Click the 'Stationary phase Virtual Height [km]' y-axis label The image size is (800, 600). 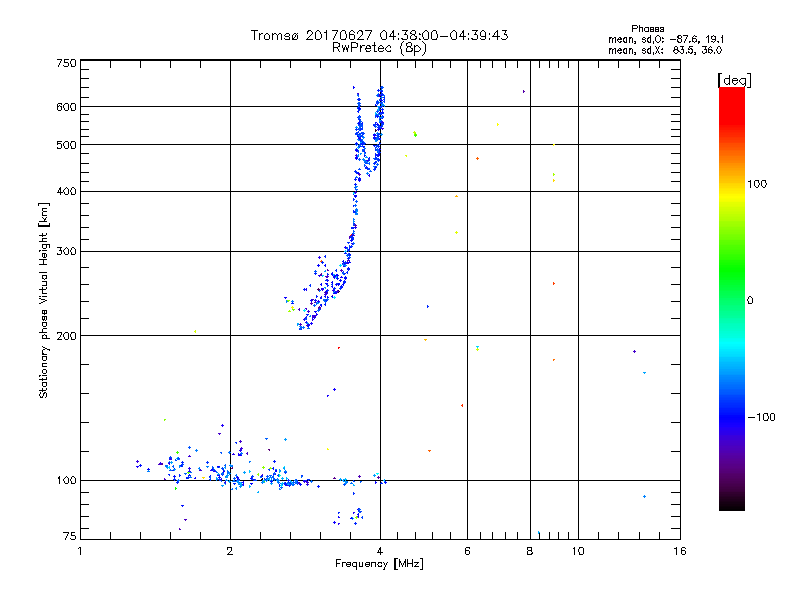tap(43, 300)
